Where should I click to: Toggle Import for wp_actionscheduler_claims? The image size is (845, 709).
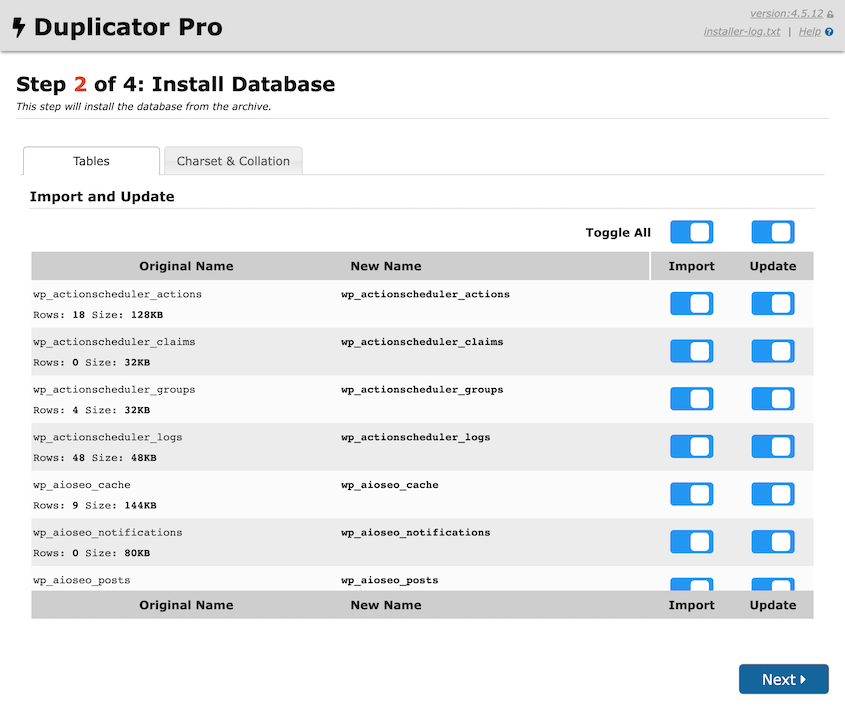tap(691, 351)
